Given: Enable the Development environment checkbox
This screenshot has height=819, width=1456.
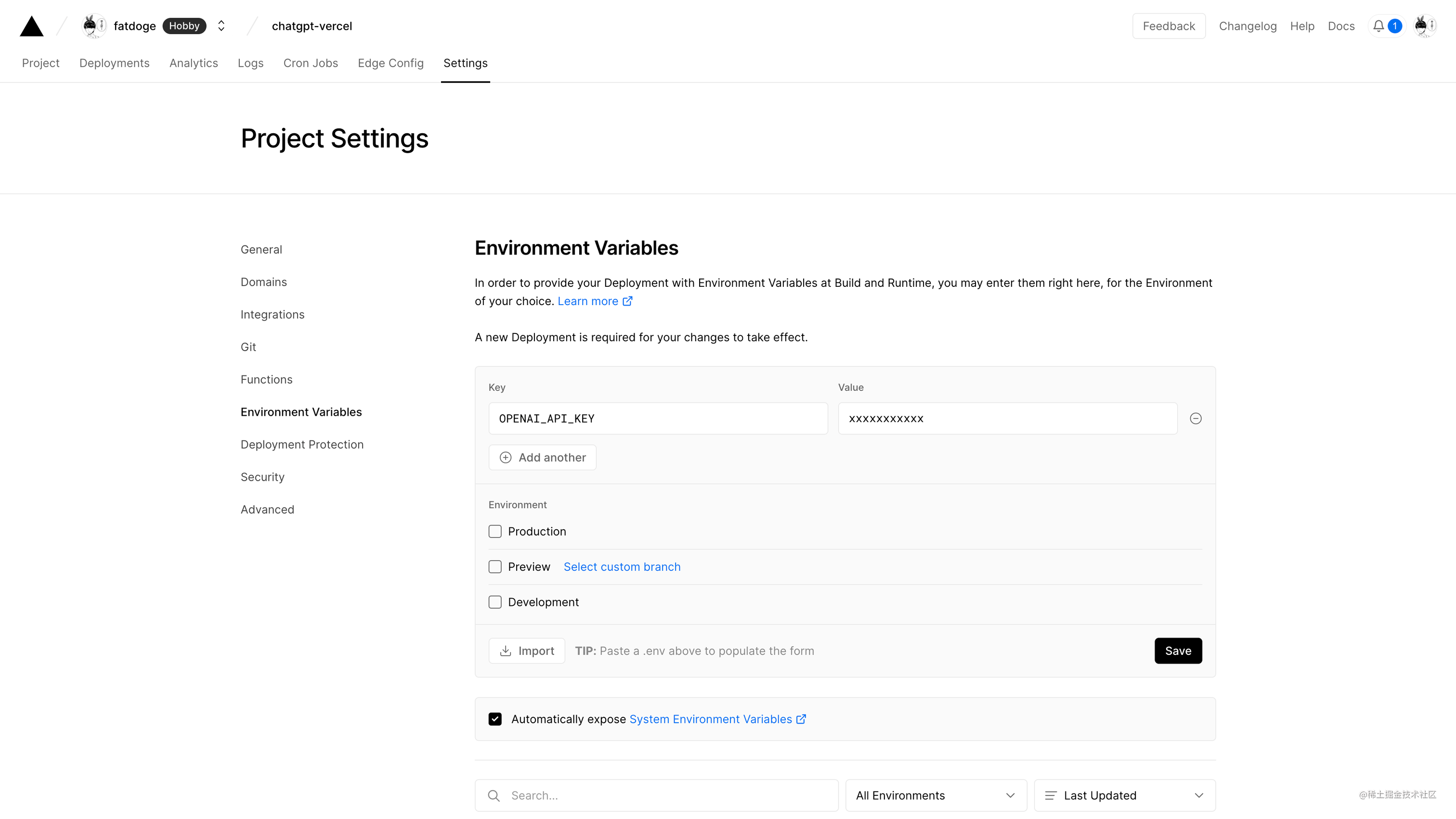Looking at the screenshot, I should 494,602.
